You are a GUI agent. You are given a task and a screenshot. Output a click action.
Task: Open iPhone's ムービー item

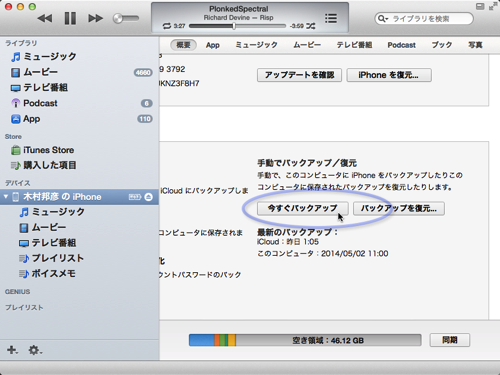click(x=79, y=228)
